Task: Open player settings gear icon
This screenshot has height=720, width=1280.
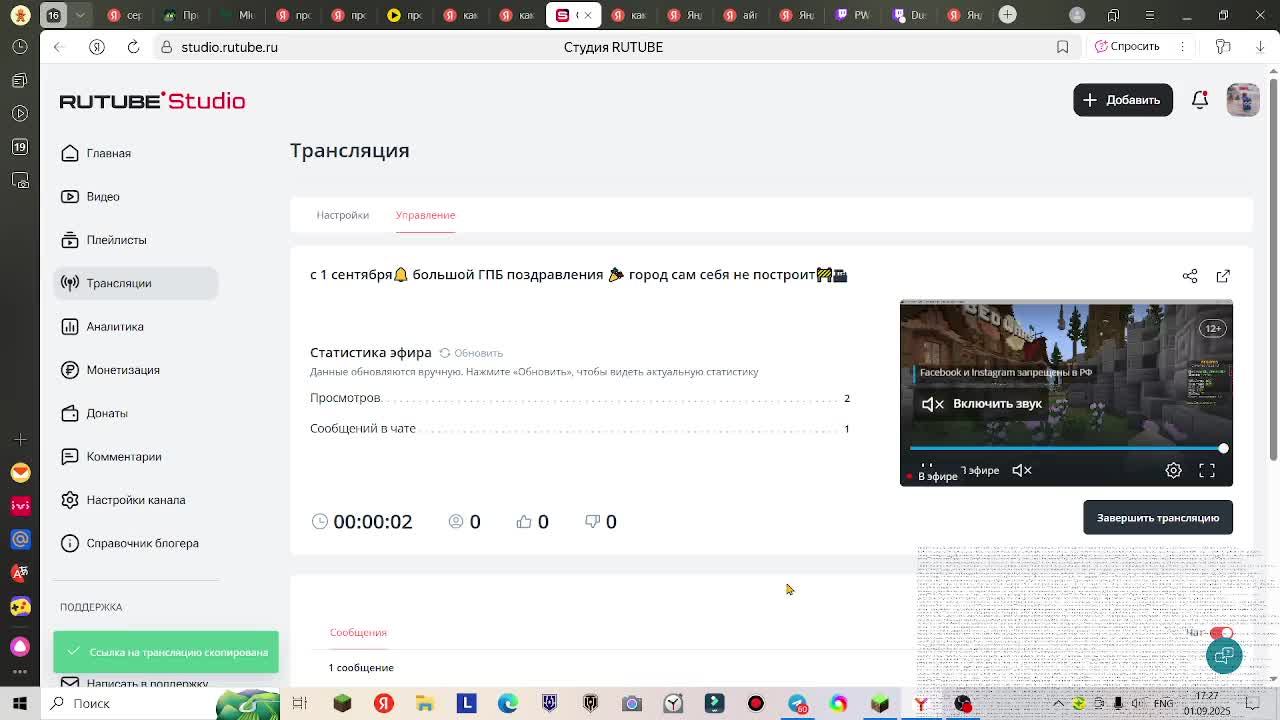Action: tap(1174, 470)
